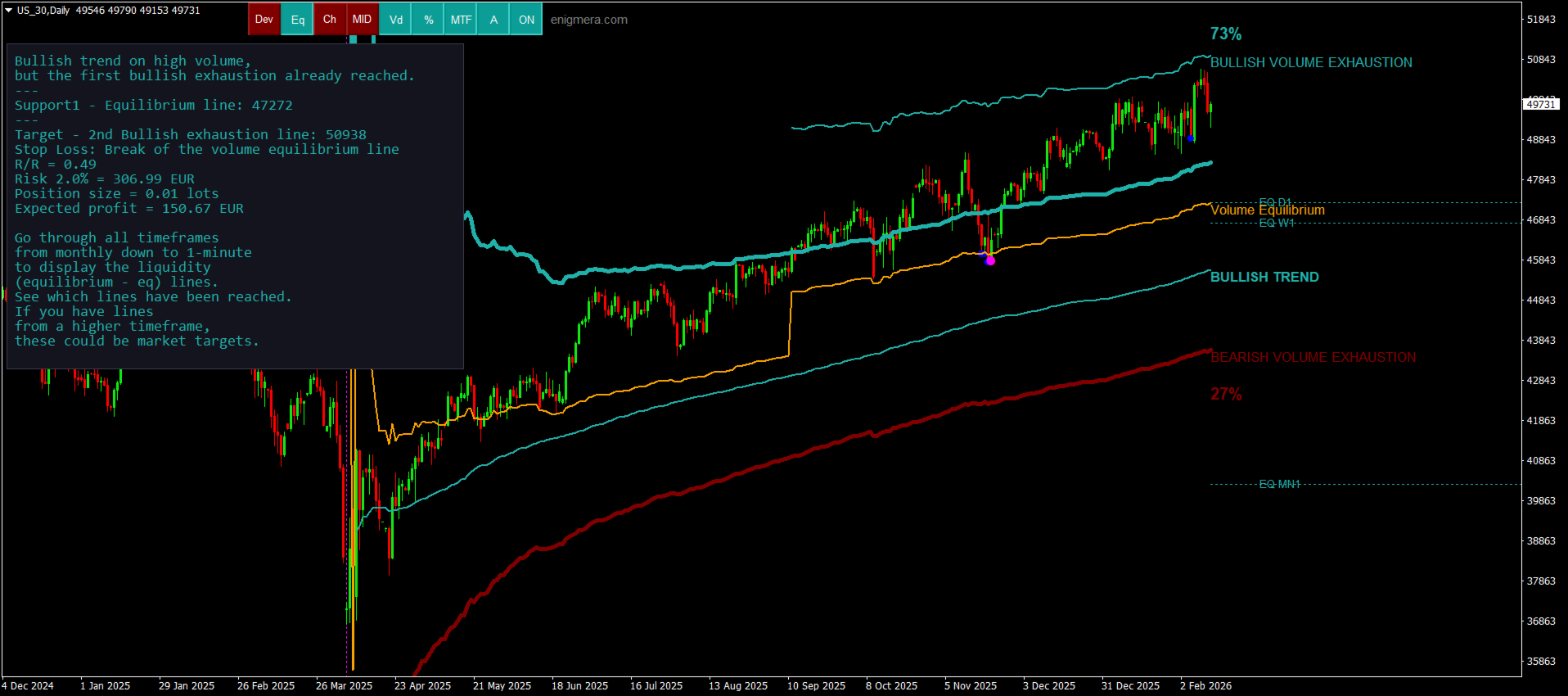Click the 'Target - 2nd Bullish exhaustion line' text
1568x696 pixels.
pos(191,134)
